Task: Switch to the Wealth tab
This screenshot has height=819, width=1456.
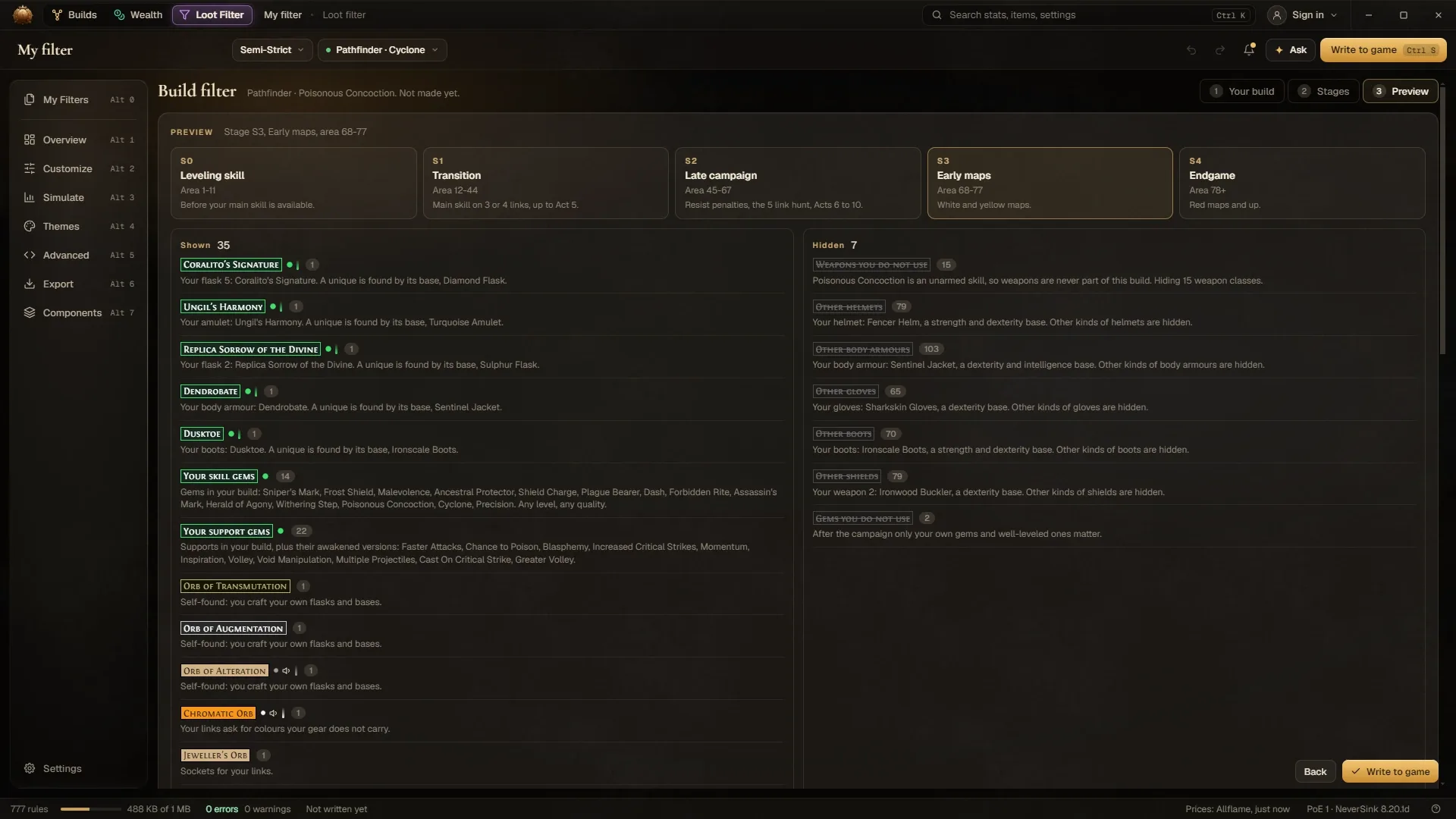Action: tap(138, 15)
